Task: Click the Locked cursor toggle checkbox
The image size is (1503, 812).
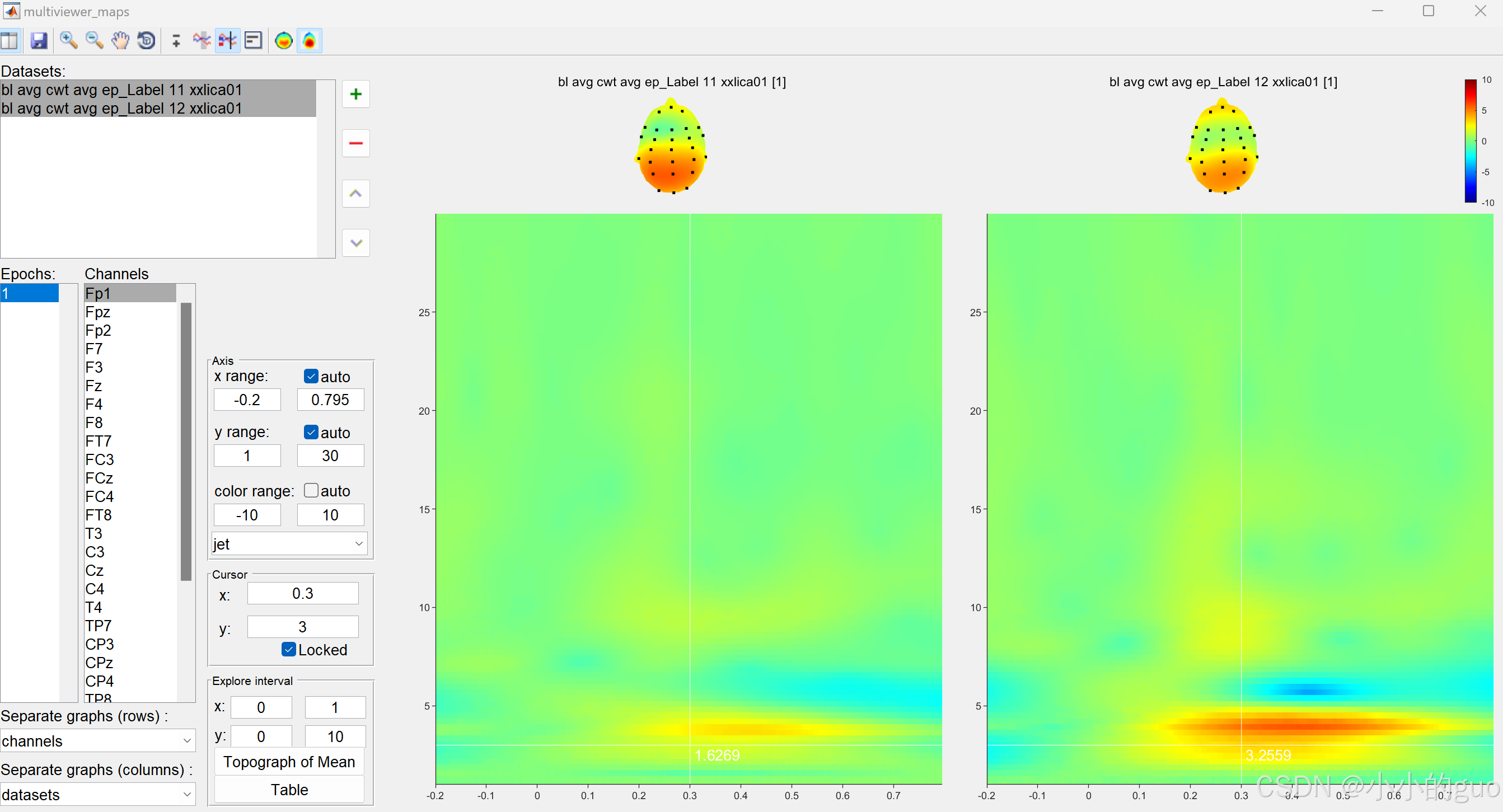Action: [x=287, y=649]
